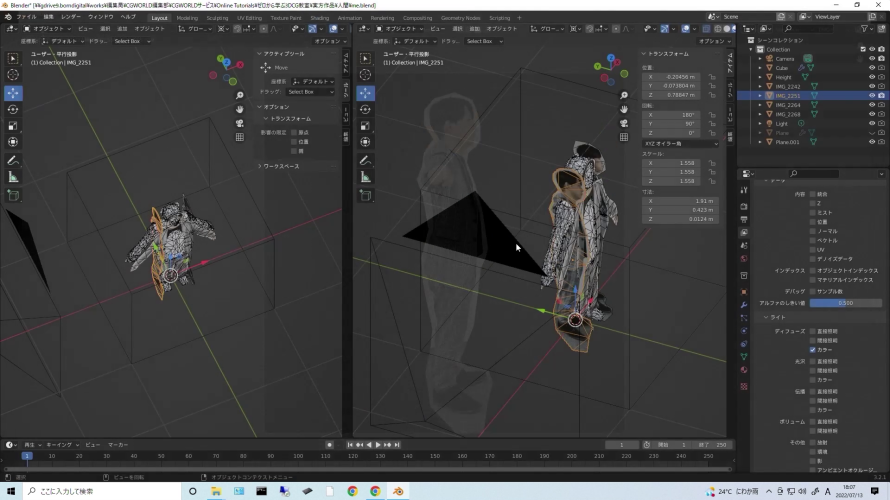
Task: Toggle Light visibility eye icon
Action: coord(872,123)
